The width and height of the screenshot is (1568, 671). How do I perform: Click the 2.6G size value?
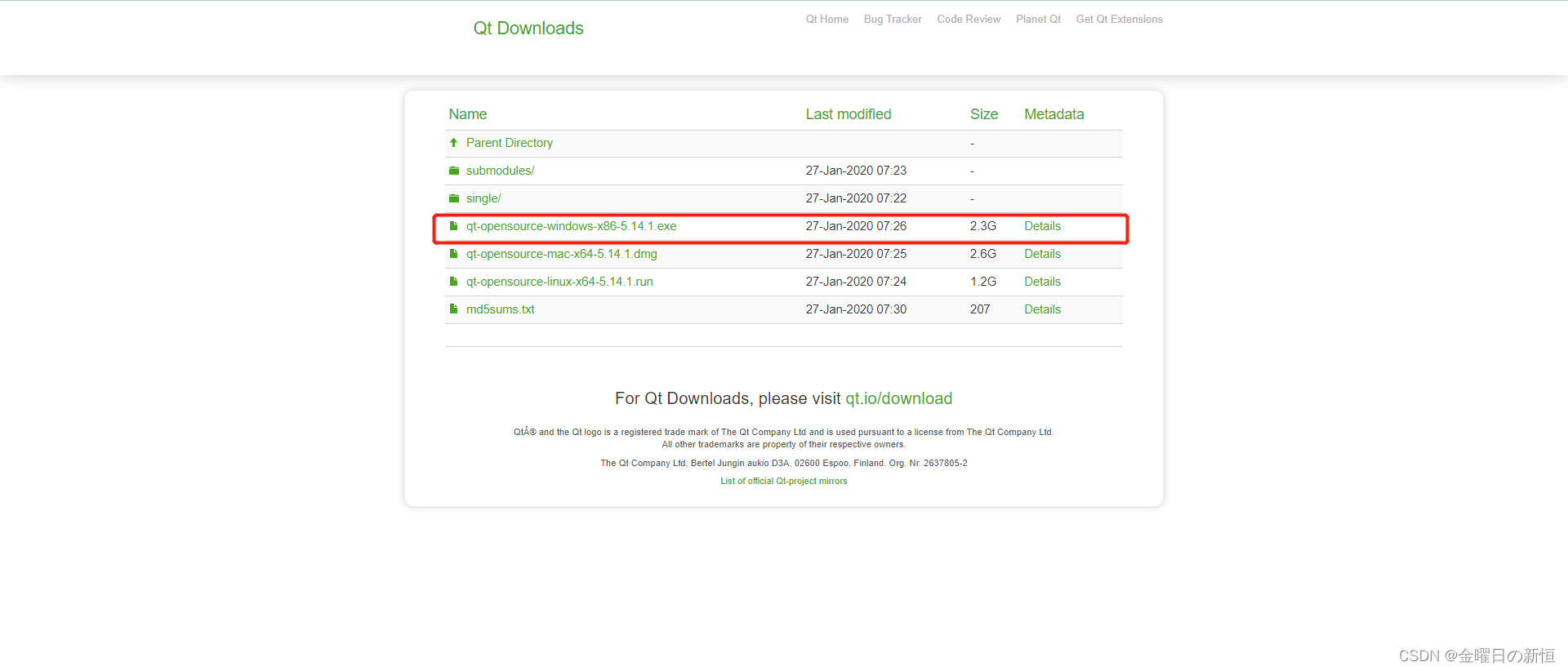tap(982, 254)
